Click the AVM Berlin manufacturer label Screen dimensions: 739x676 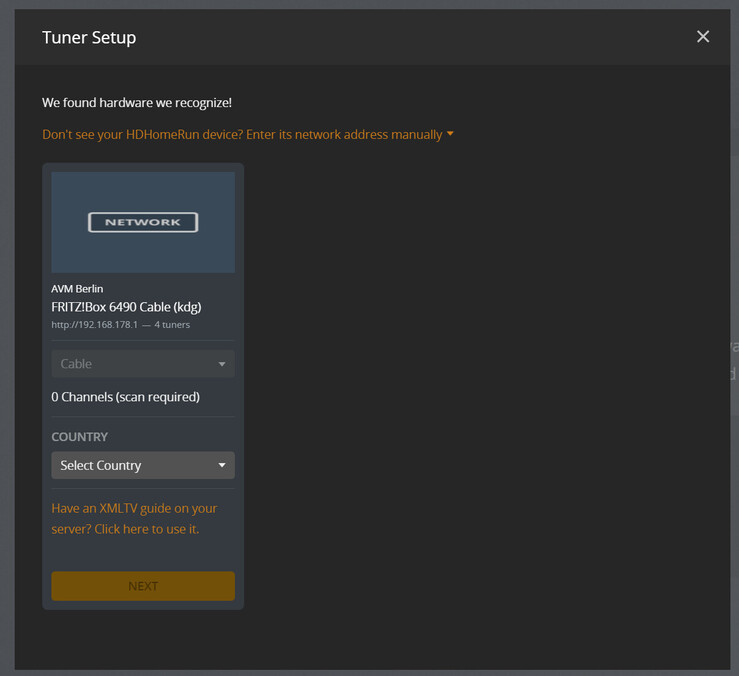77,289
